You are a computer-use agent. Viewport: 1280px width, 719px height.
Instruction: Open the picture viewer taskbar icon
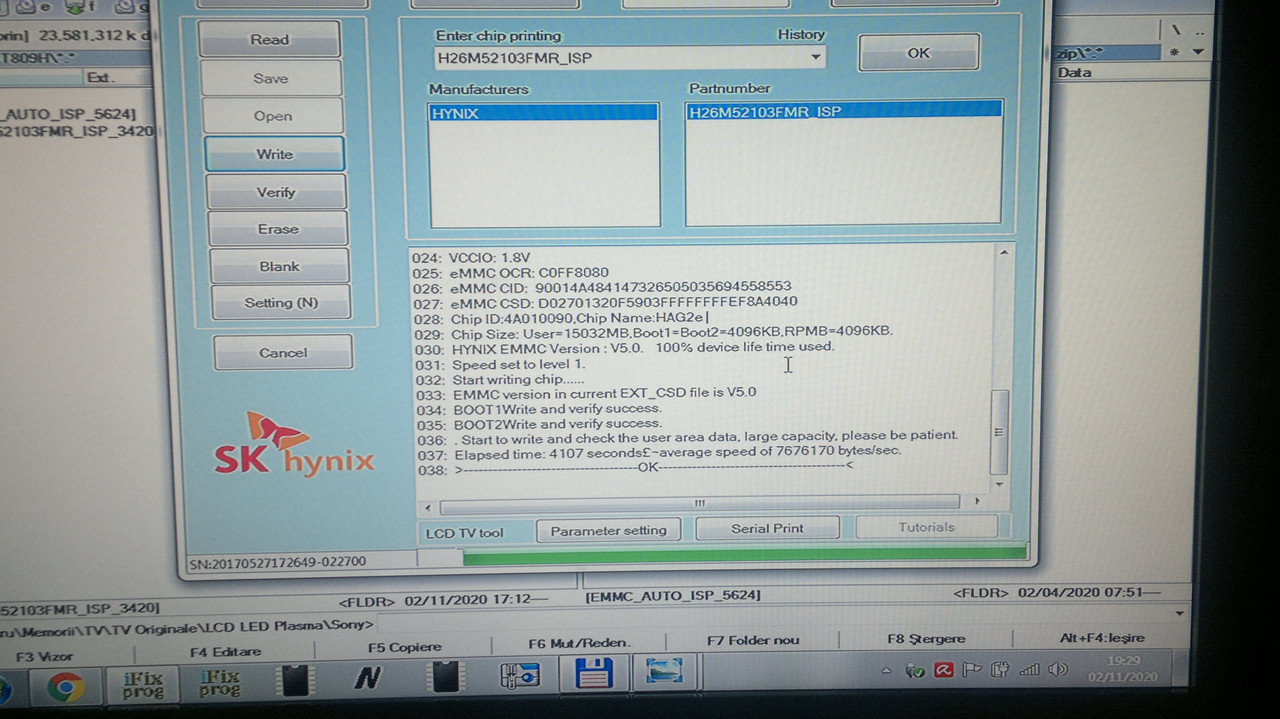(x=662, y=671)
